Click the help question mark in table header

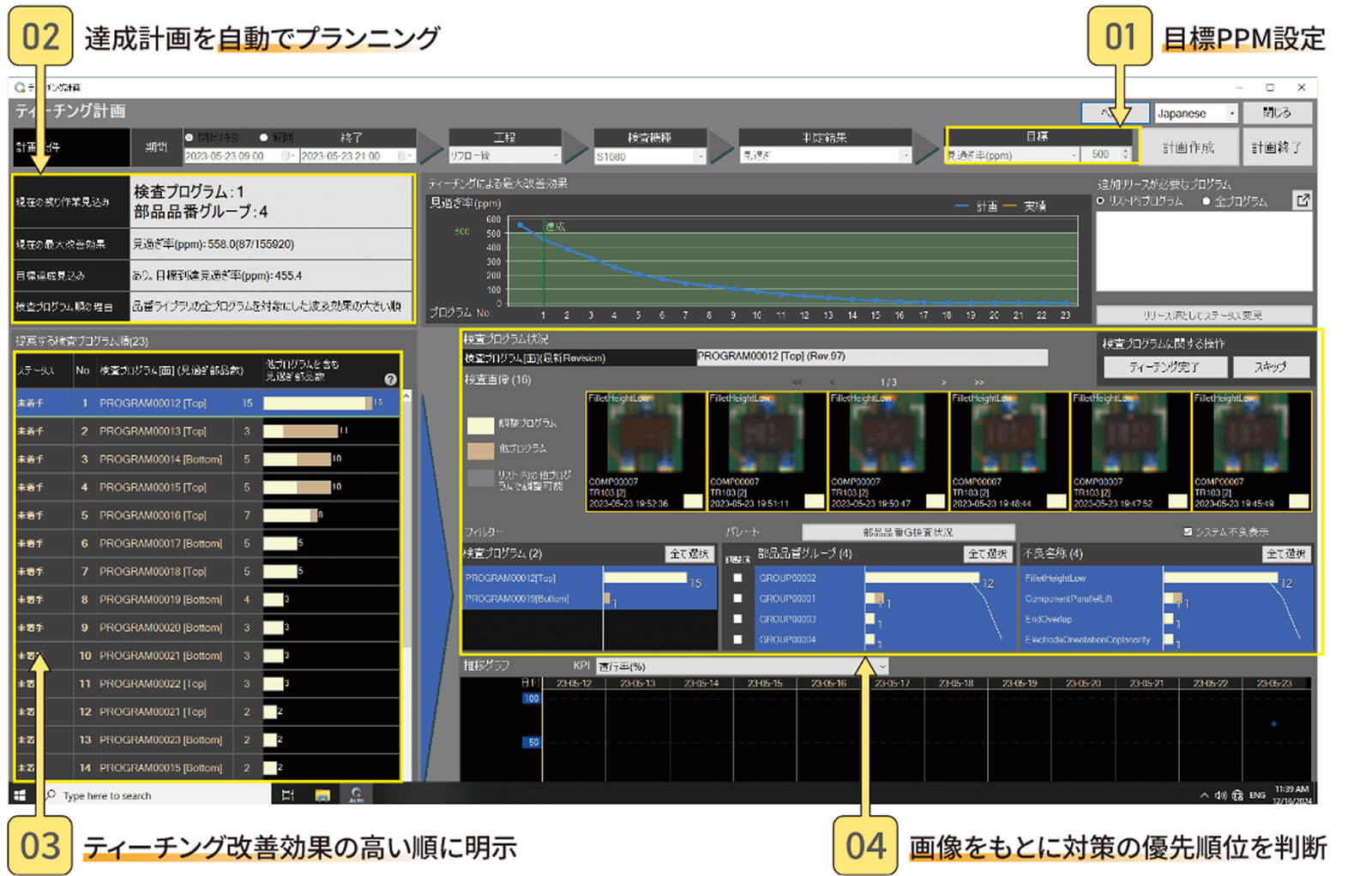(390, 379)
